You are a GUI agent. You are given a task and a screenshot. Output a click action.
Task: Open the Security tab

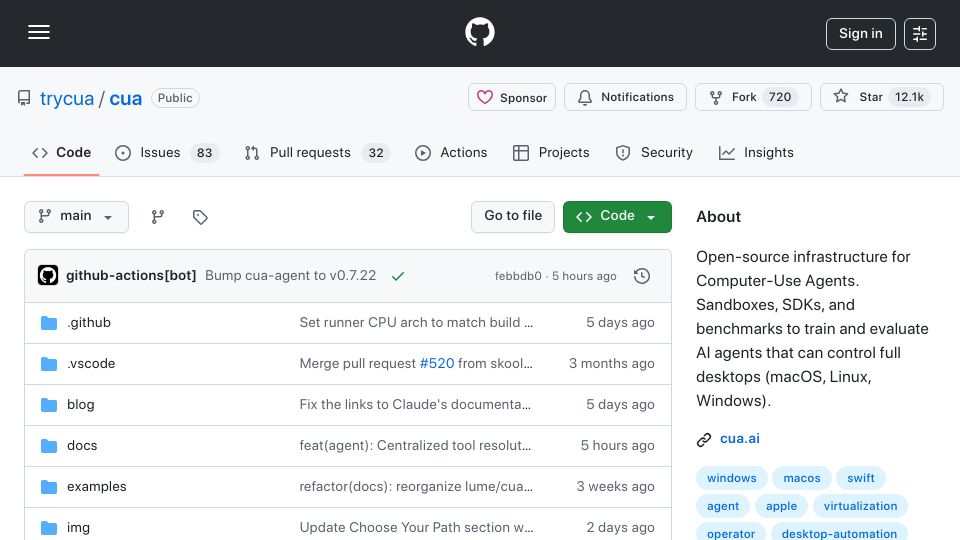pos(654,152)
